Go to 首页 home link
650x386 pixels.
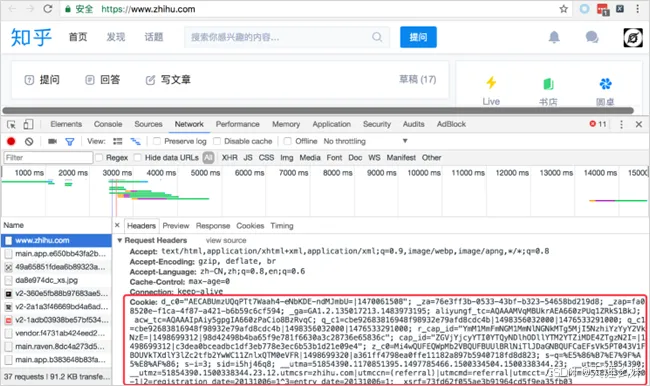(x=78, y=37)
